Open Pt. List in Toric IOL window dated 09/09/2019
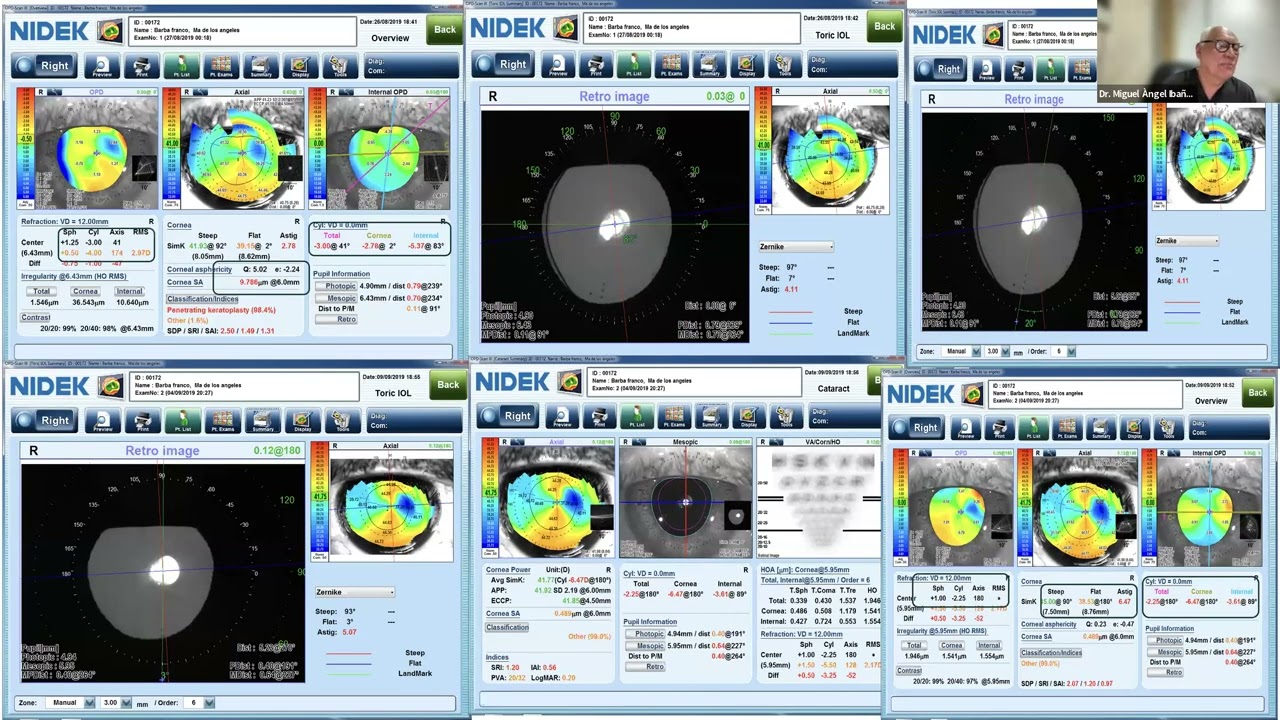Image resolution: width=1280 pixels, height=720 pixels. coord(183,421)
